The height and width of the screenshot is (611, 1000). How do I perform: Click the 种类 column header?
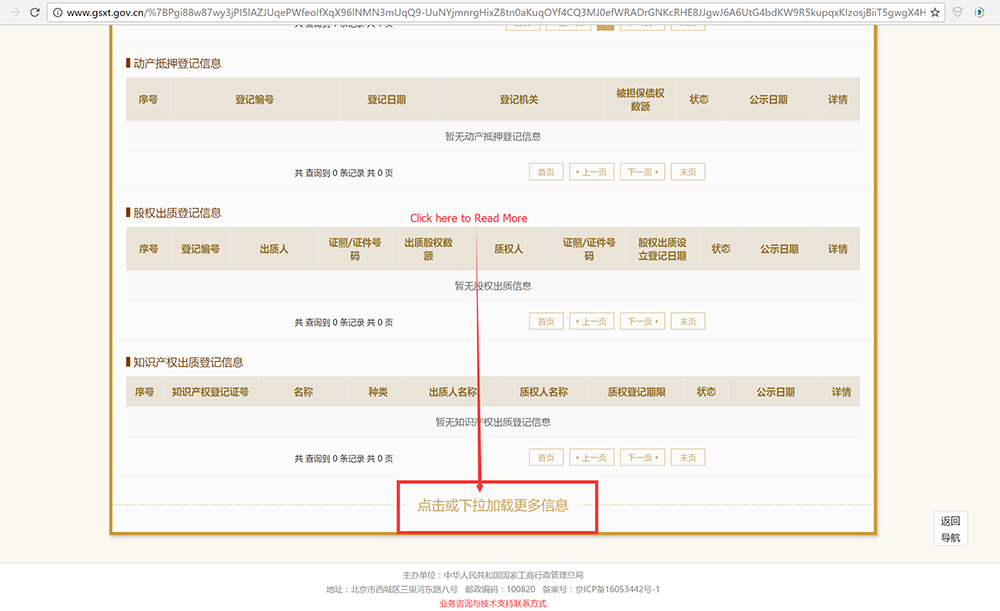[378, 392]
